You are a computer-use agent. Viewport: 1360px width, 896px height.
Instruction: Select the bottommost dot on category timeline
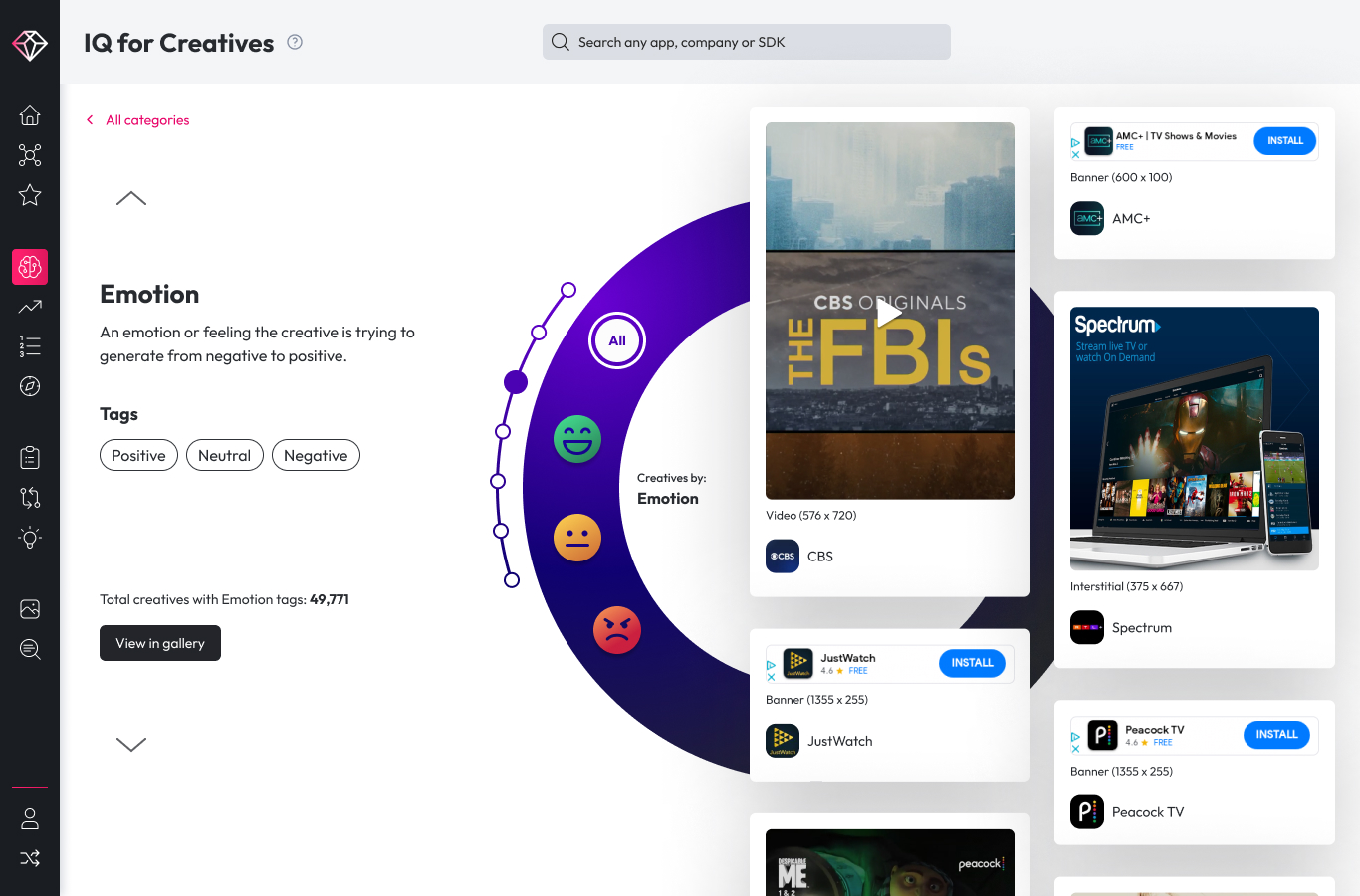point(512,579)
